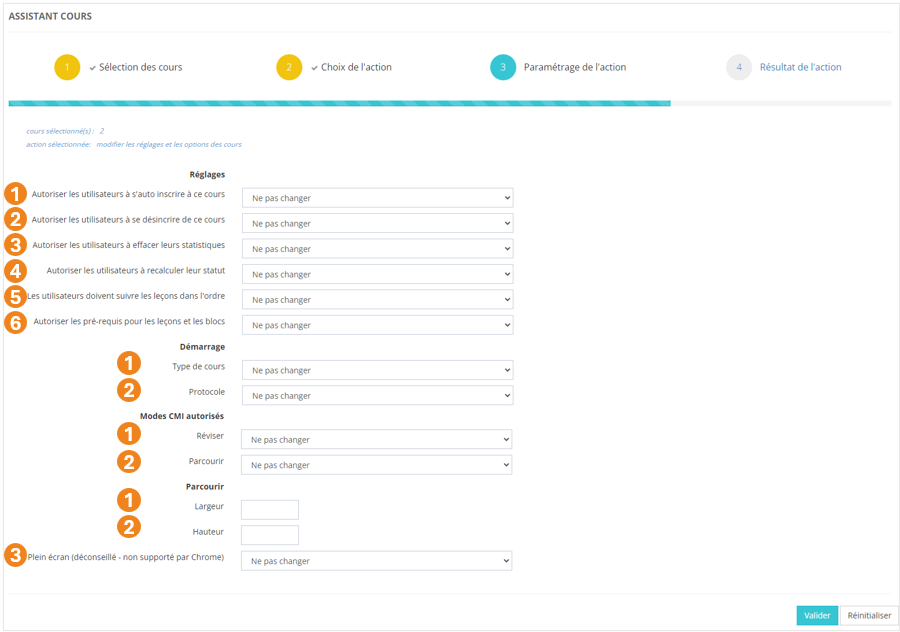Click the Hauteur input field

click(270, 535)
